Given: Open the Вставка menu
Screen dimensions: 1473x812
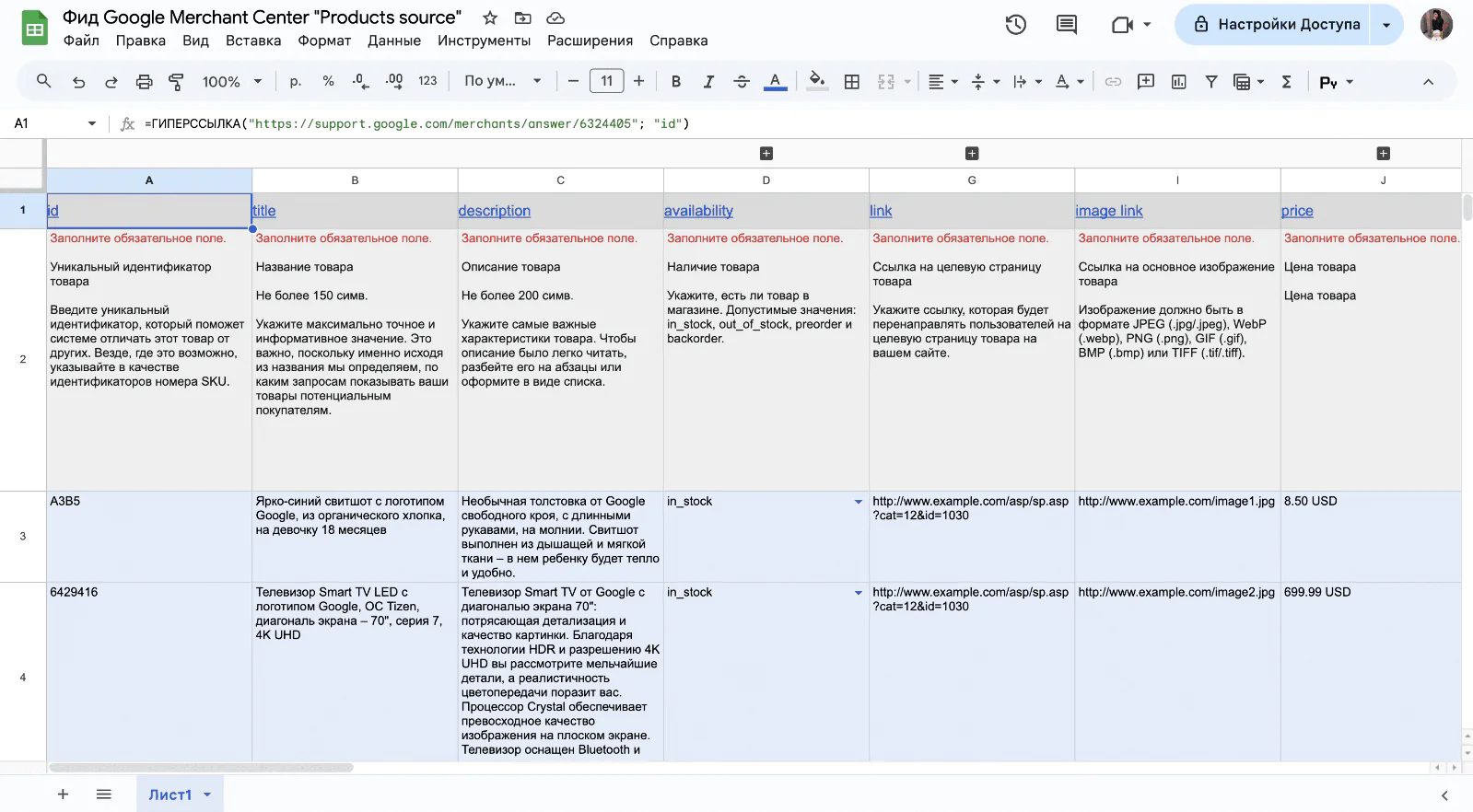Looking at the screenshot, I should point(253,41).
